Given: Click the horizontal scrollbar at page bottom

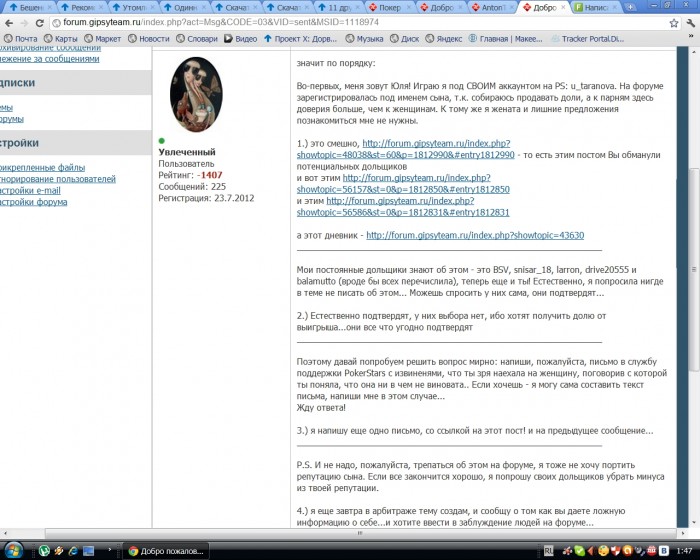Looking at the screenshot, I should (x=361, y=533).
